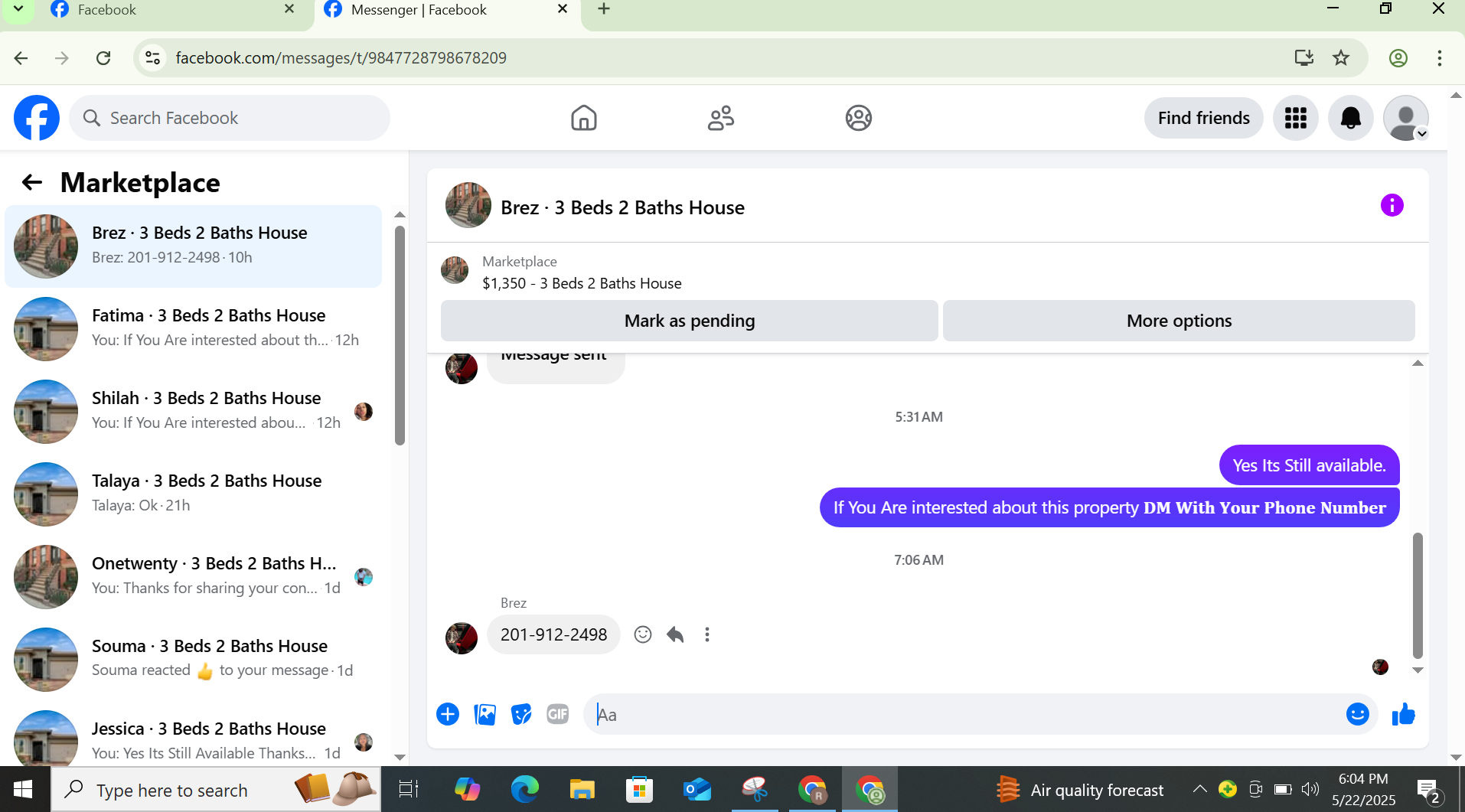
Task: Bookmark this page with the star
Action: [x=1341, y=58]
